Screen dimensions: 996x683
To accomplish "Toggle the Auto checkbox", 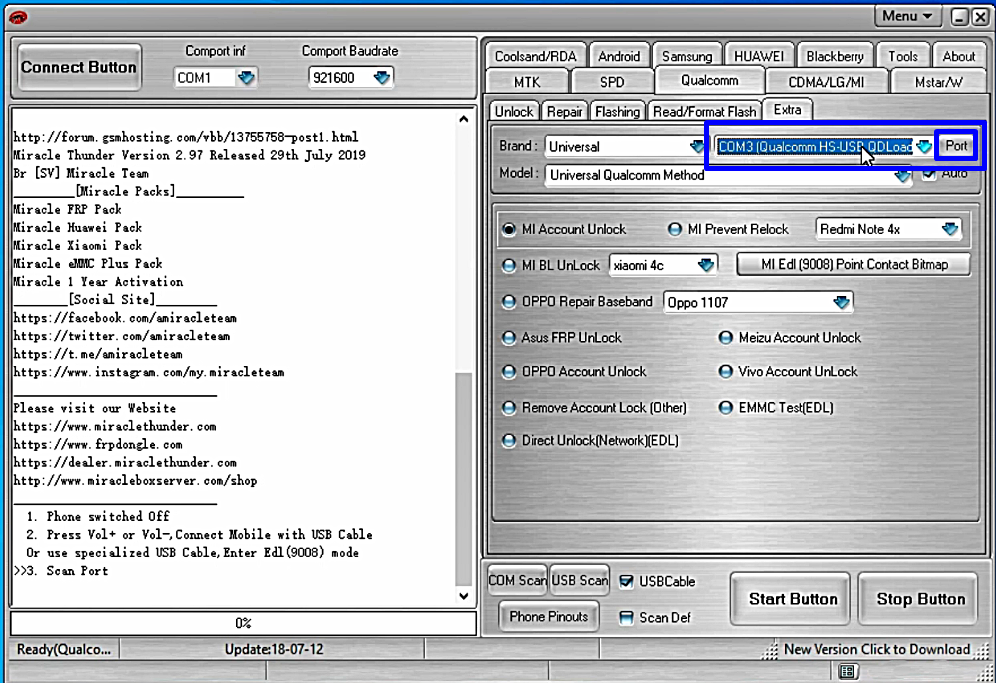I will pyautogui.click(x=930, y=174).
